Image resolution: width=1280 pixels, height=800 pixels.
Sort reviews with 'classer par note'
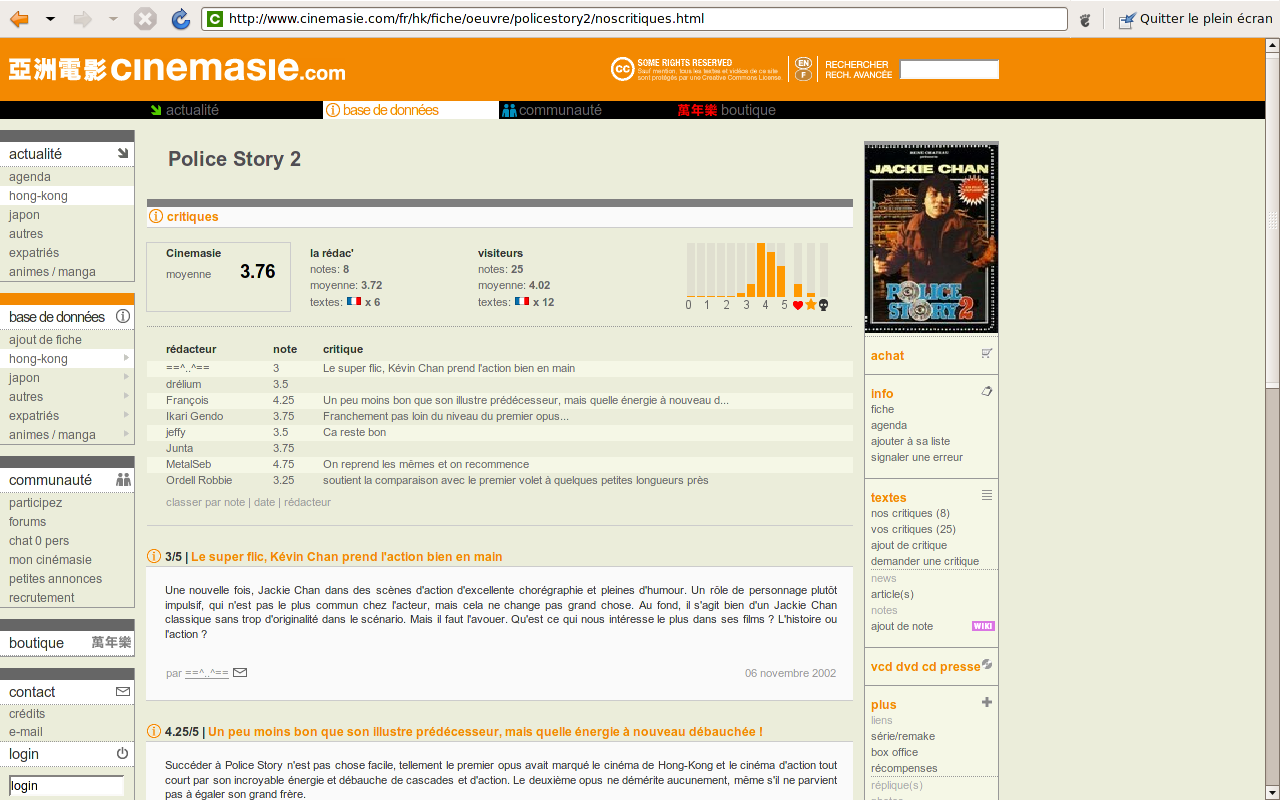click(x=205, y=502)
